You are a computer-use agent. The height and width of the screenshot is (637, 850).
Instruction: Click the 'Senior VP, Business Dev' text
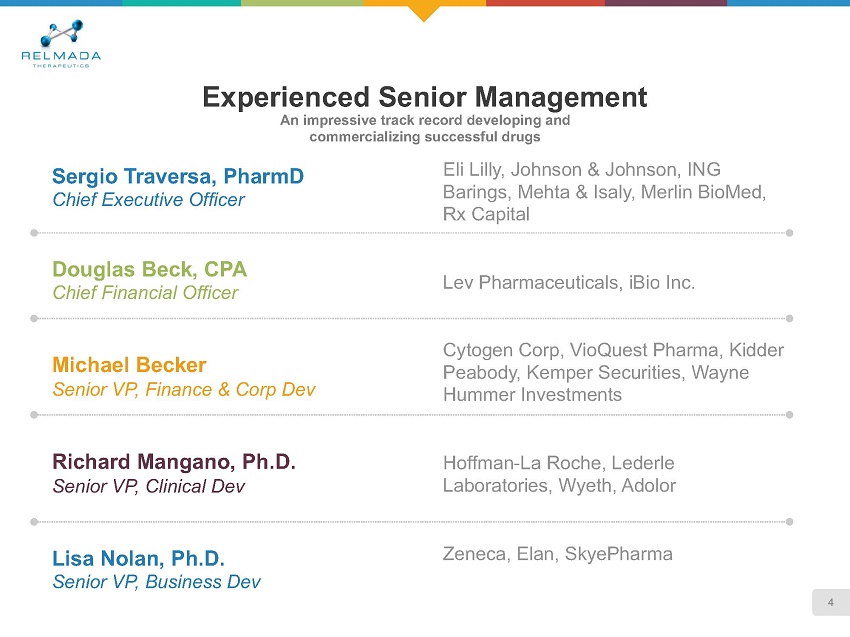pos(156,582)
